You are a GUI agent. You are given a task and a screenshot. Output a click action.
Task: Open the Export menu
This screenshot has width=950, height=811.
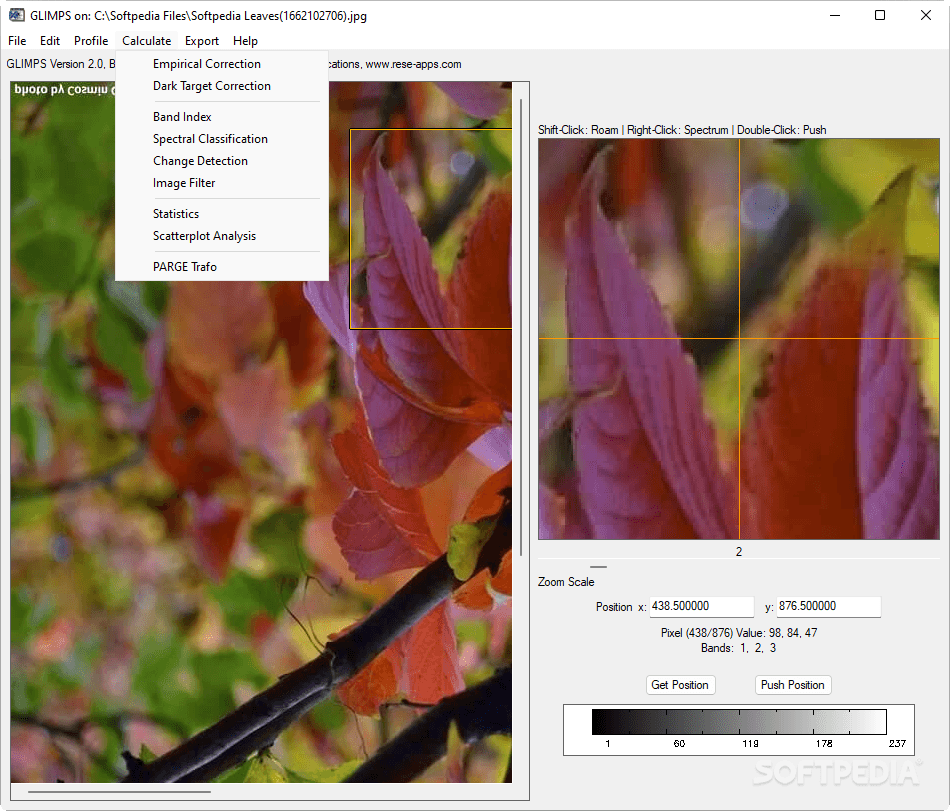pos(202,41)
